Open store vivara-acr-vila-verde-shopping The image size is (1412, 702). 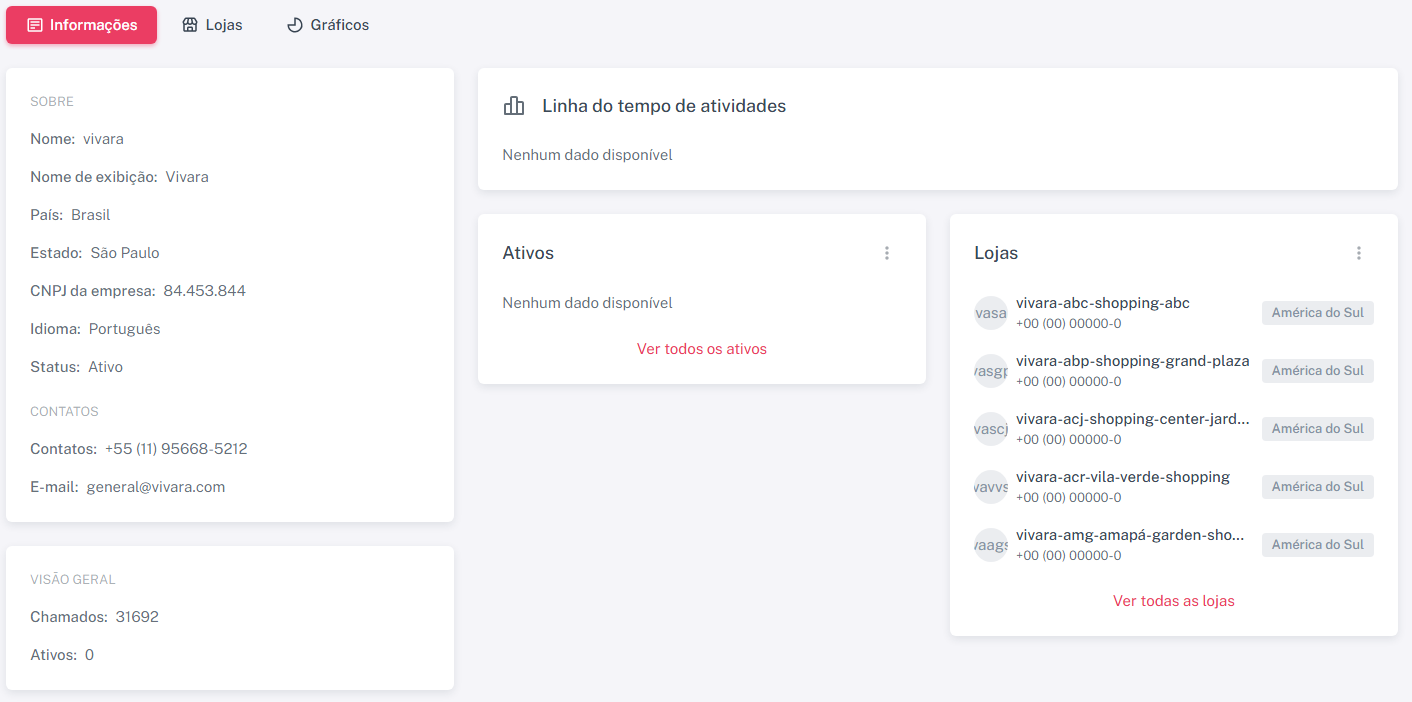[x=1123, y=477]
